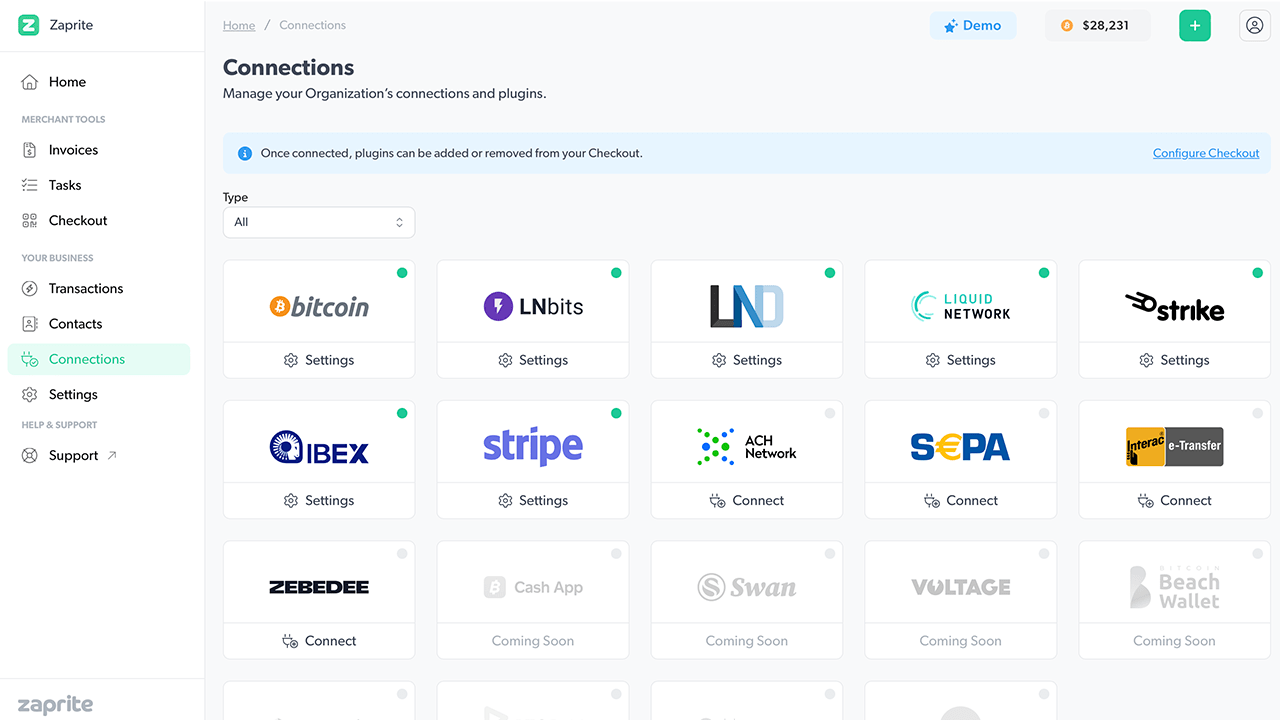Screen dimensions: 1280x720
Task: Open the Transactions sidebar icon
Action: click(30, 288)
